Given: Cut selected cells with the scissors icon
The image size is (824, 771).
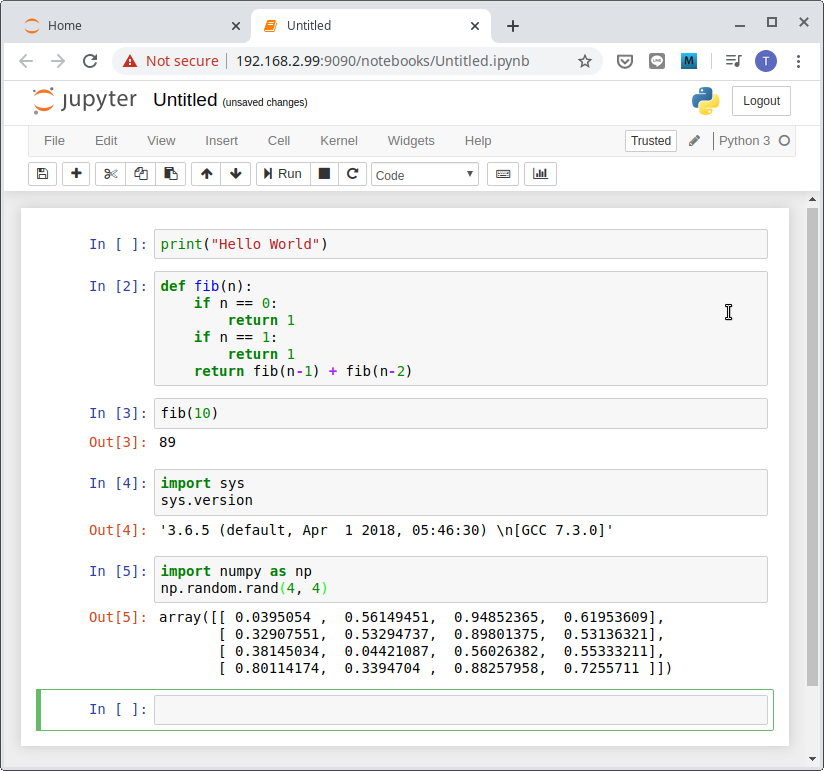Looking at the screenshot, I should [x=110, y=174].
